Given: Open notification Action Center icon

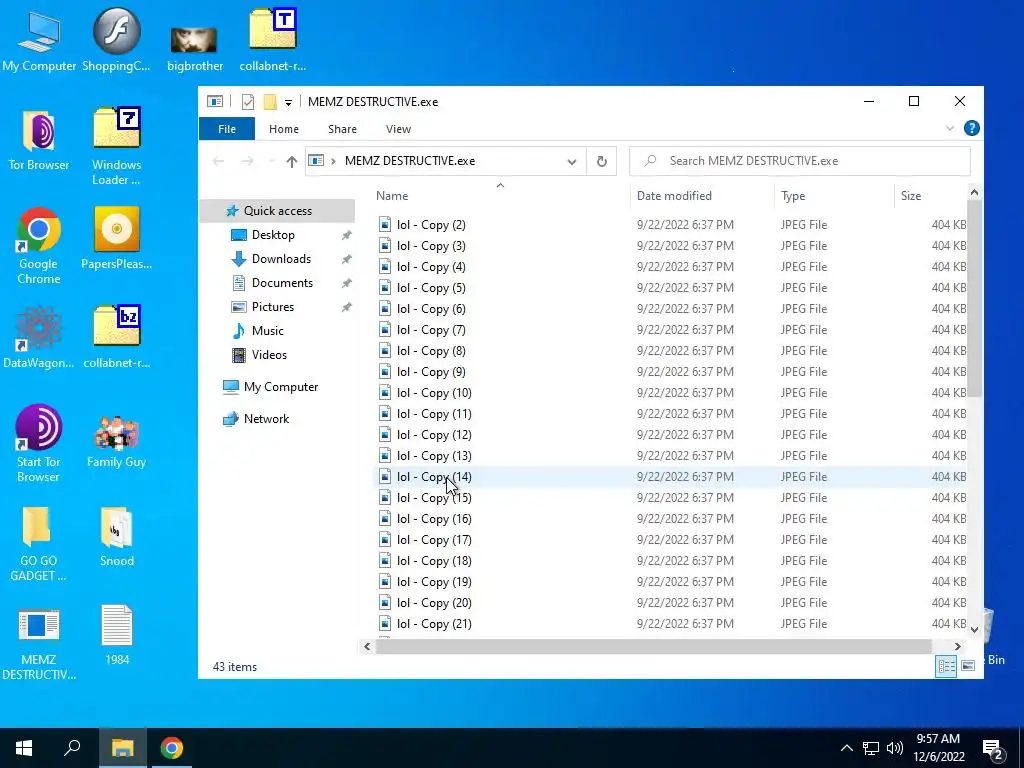Looking at the screenshot, I should tap(993, 749).
